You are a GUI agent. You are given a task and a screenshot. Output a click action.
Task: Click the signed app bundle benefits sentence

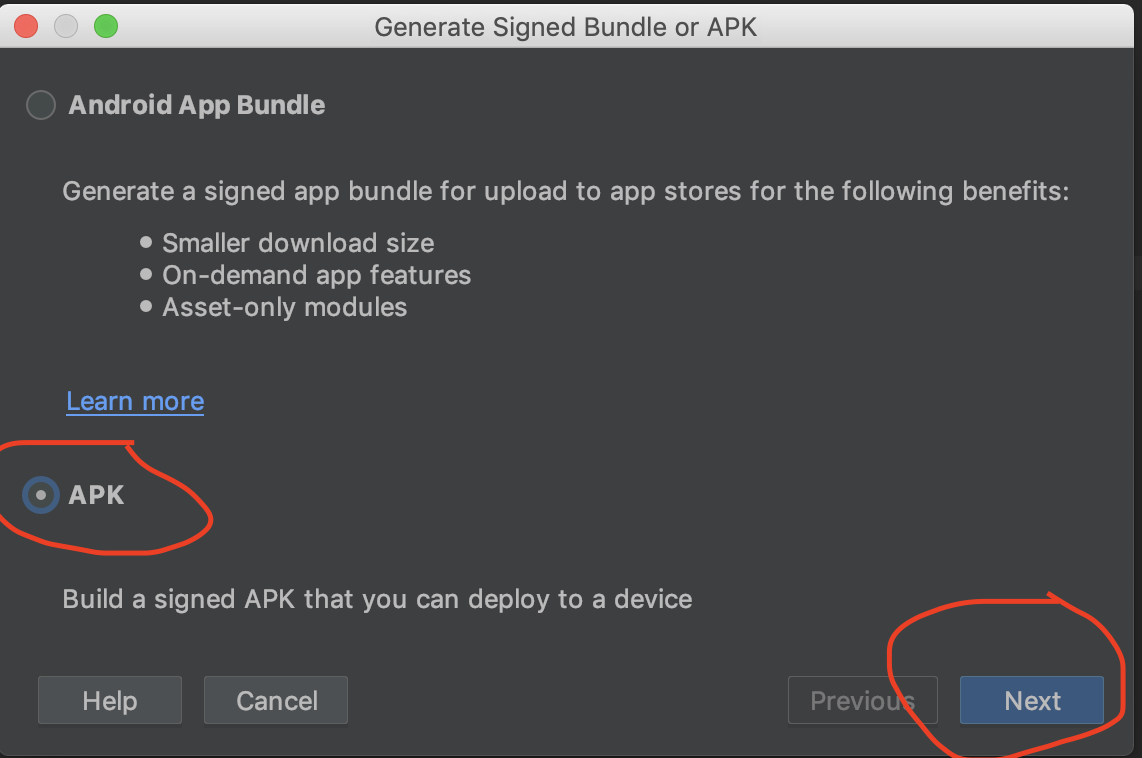pyautogui.click(x=566, y=192)
